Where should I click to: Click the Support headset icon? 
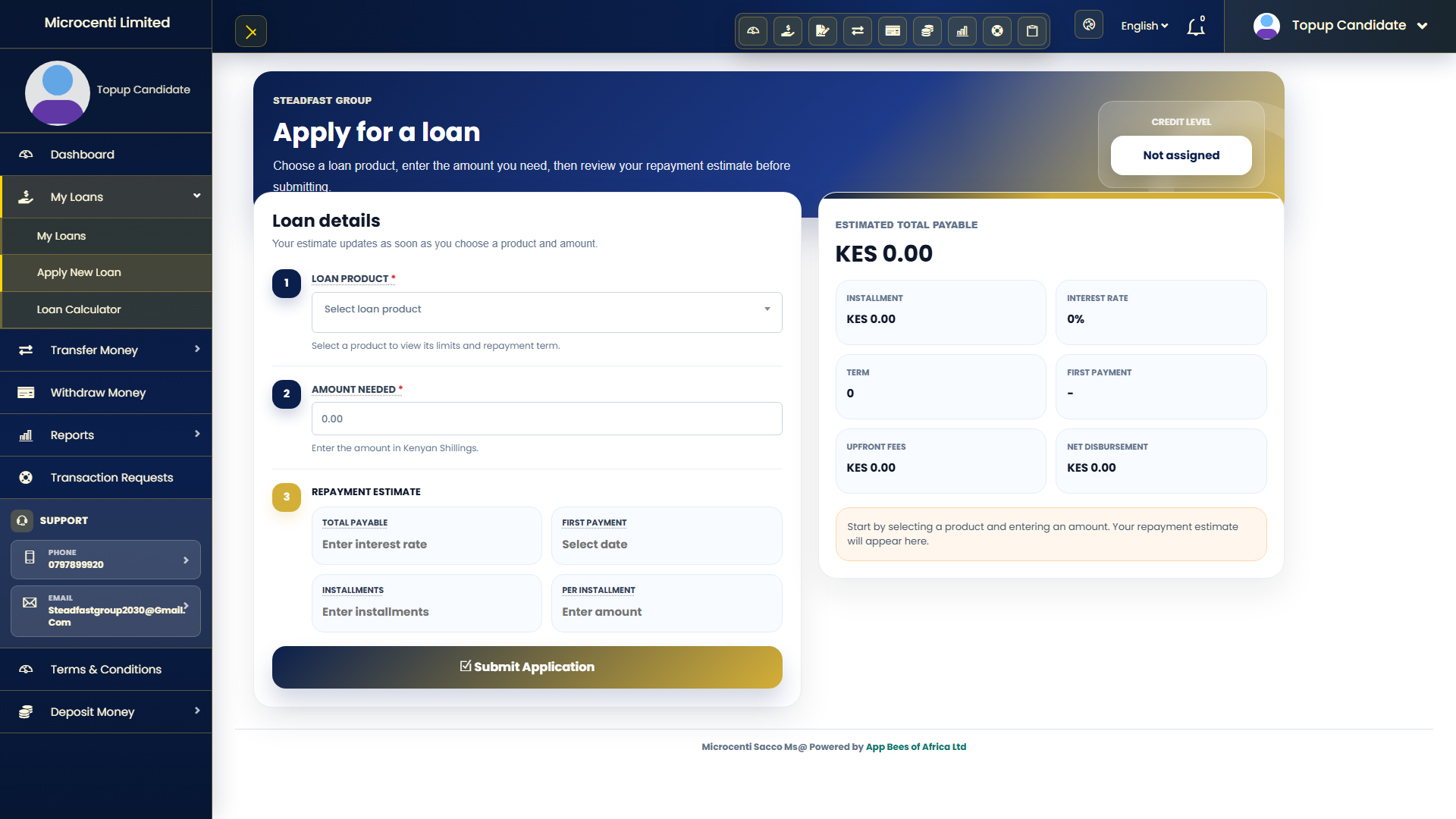[x=22, y=520]
